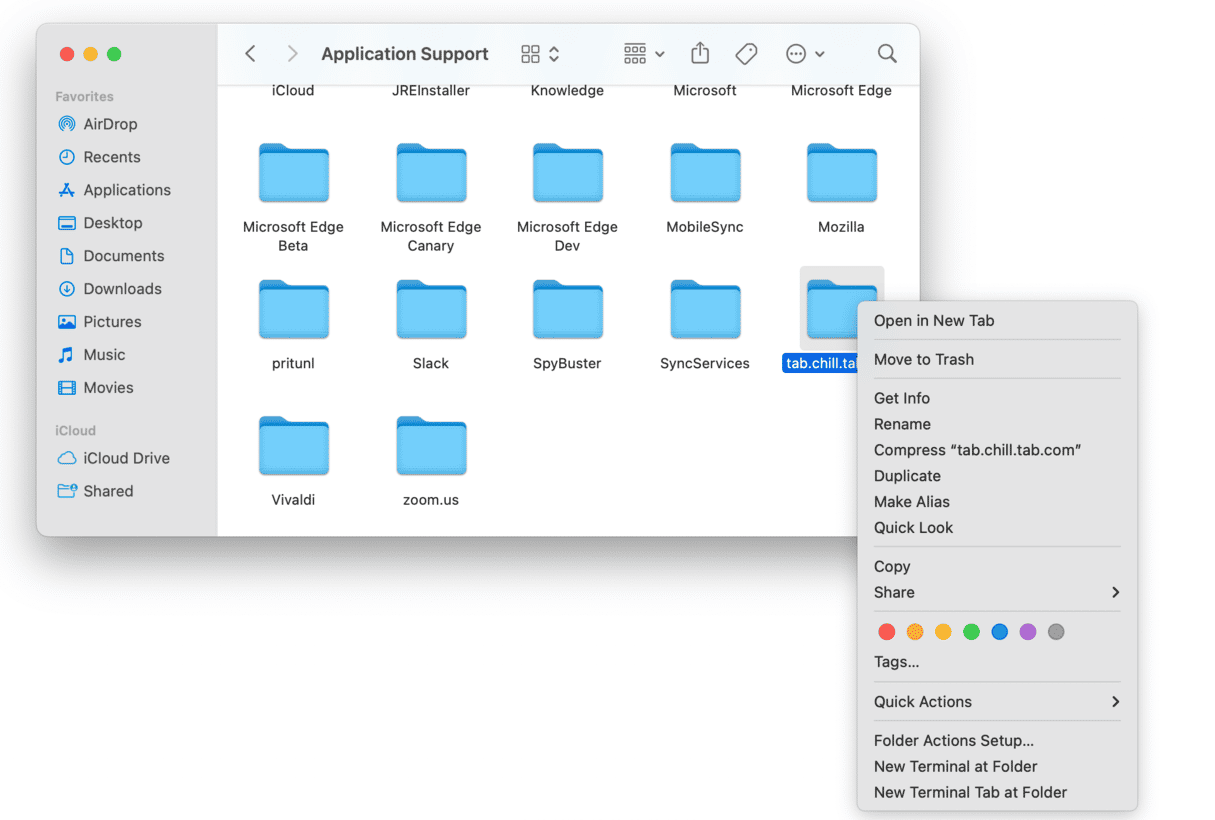Apply the gray tag color
Image resolution: width=1215 pixels, height=820 pixels.
tap(1056, 632)
